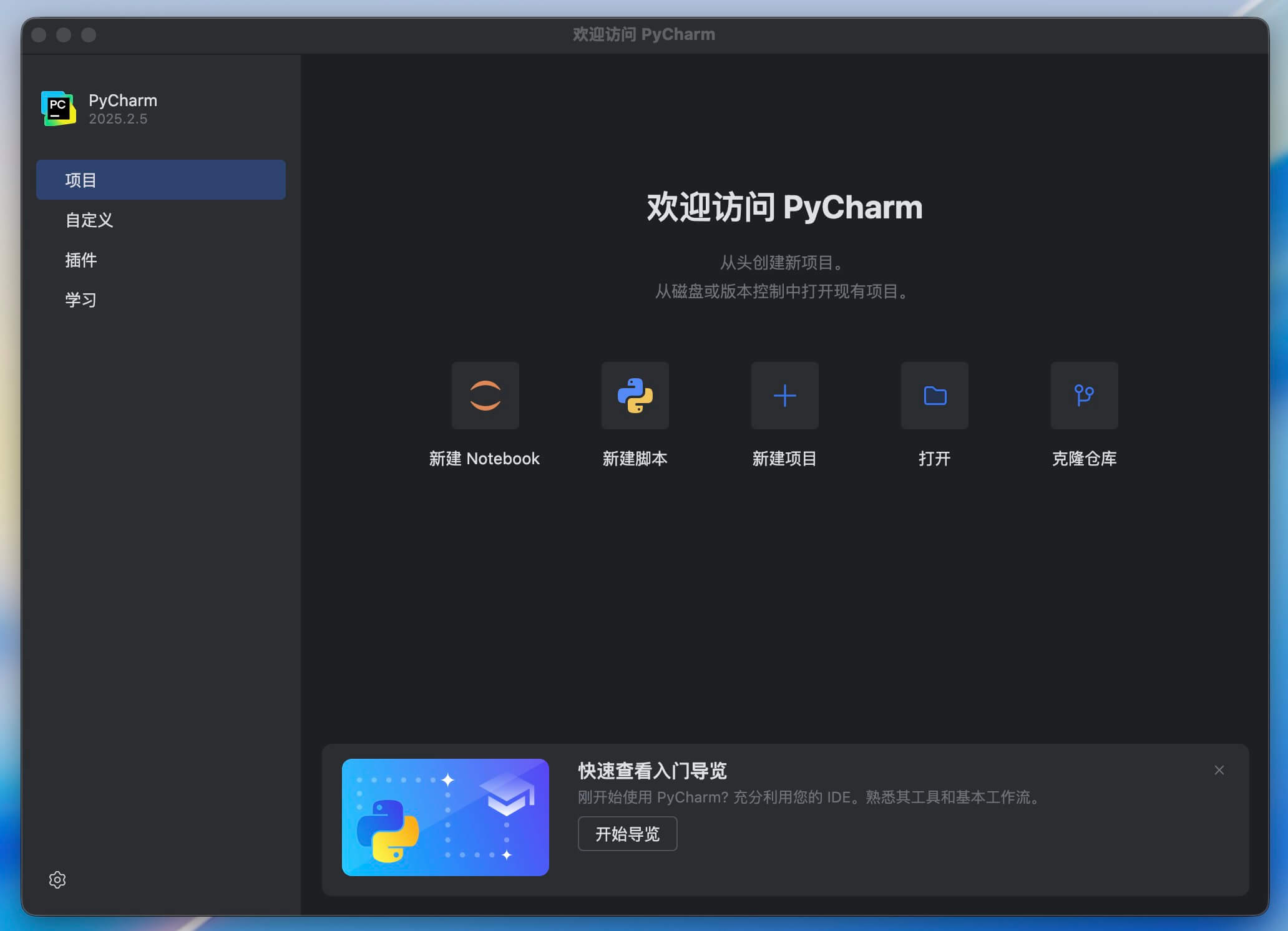The height and width of the screenshot is (931, 1288).
Task: Click the 新建脚本 text label
Action: click(635, 459)
